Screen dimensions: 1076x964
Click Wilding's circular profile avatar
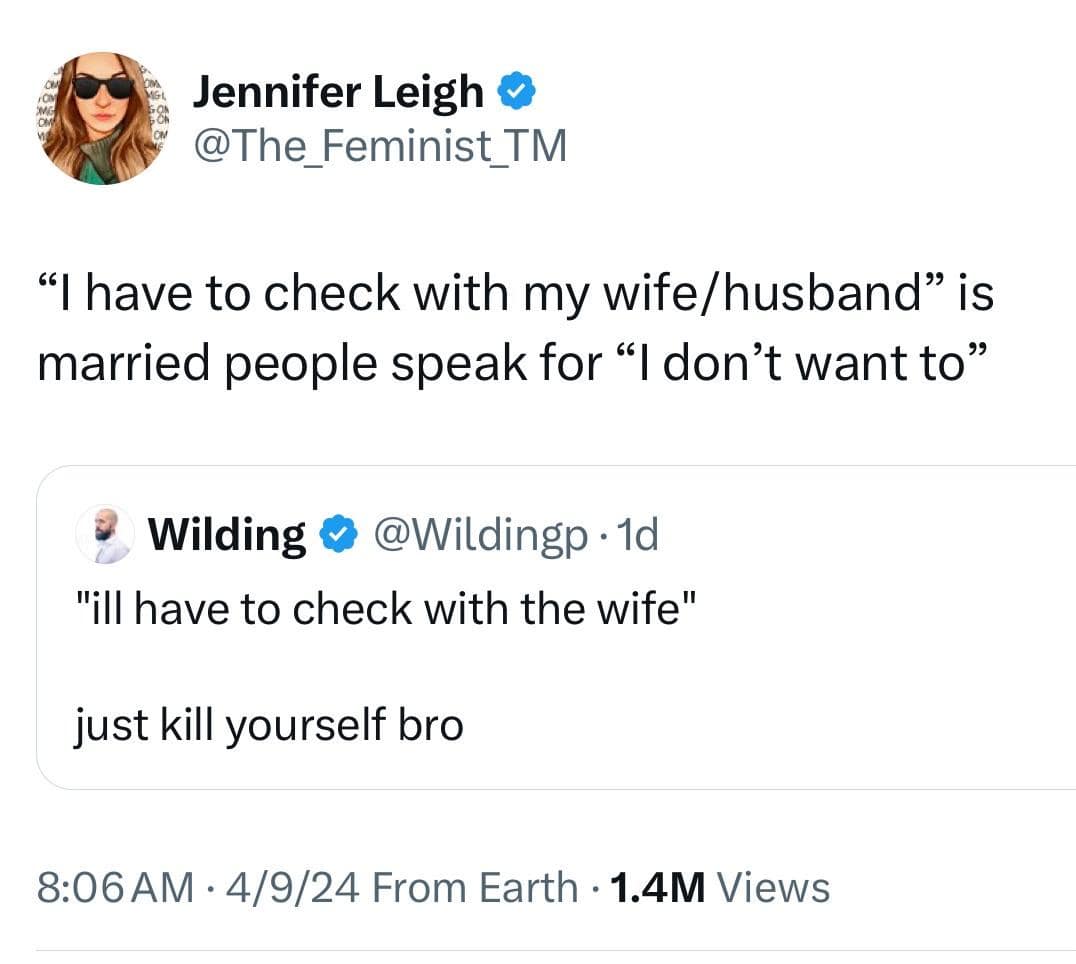tap(105, 533)
